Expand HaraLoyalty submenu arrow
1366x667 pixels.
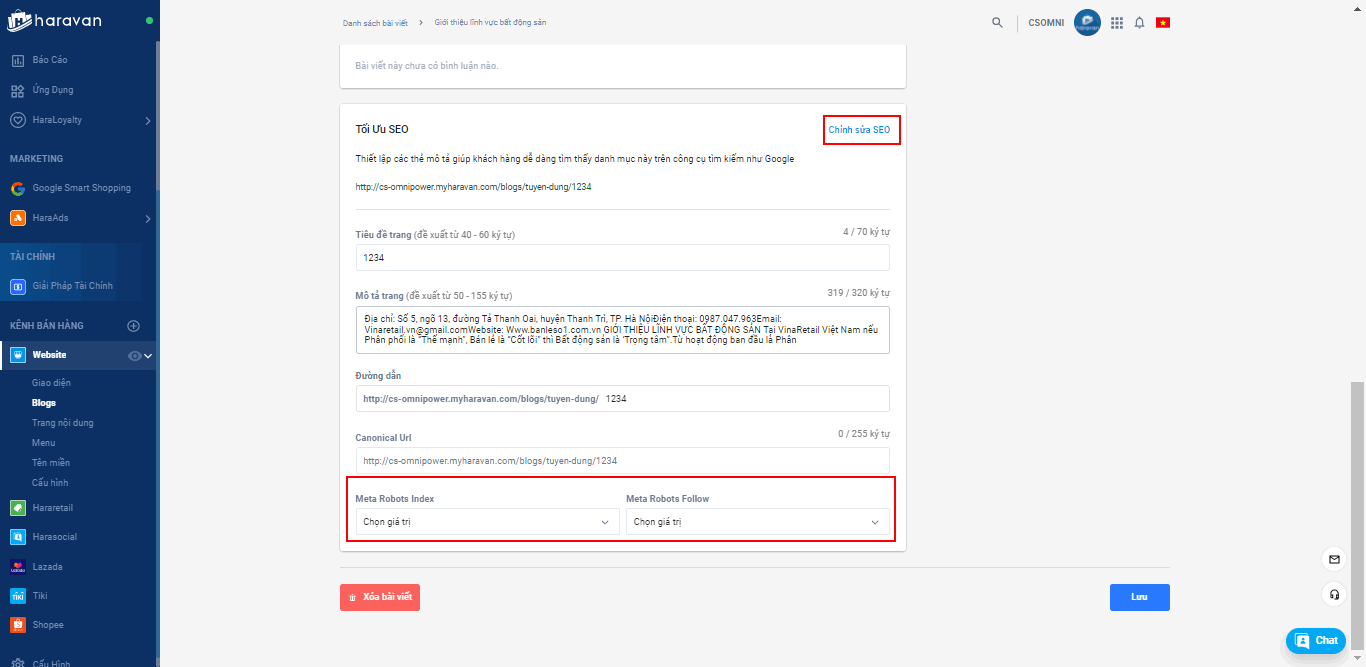tap(148, 121)
